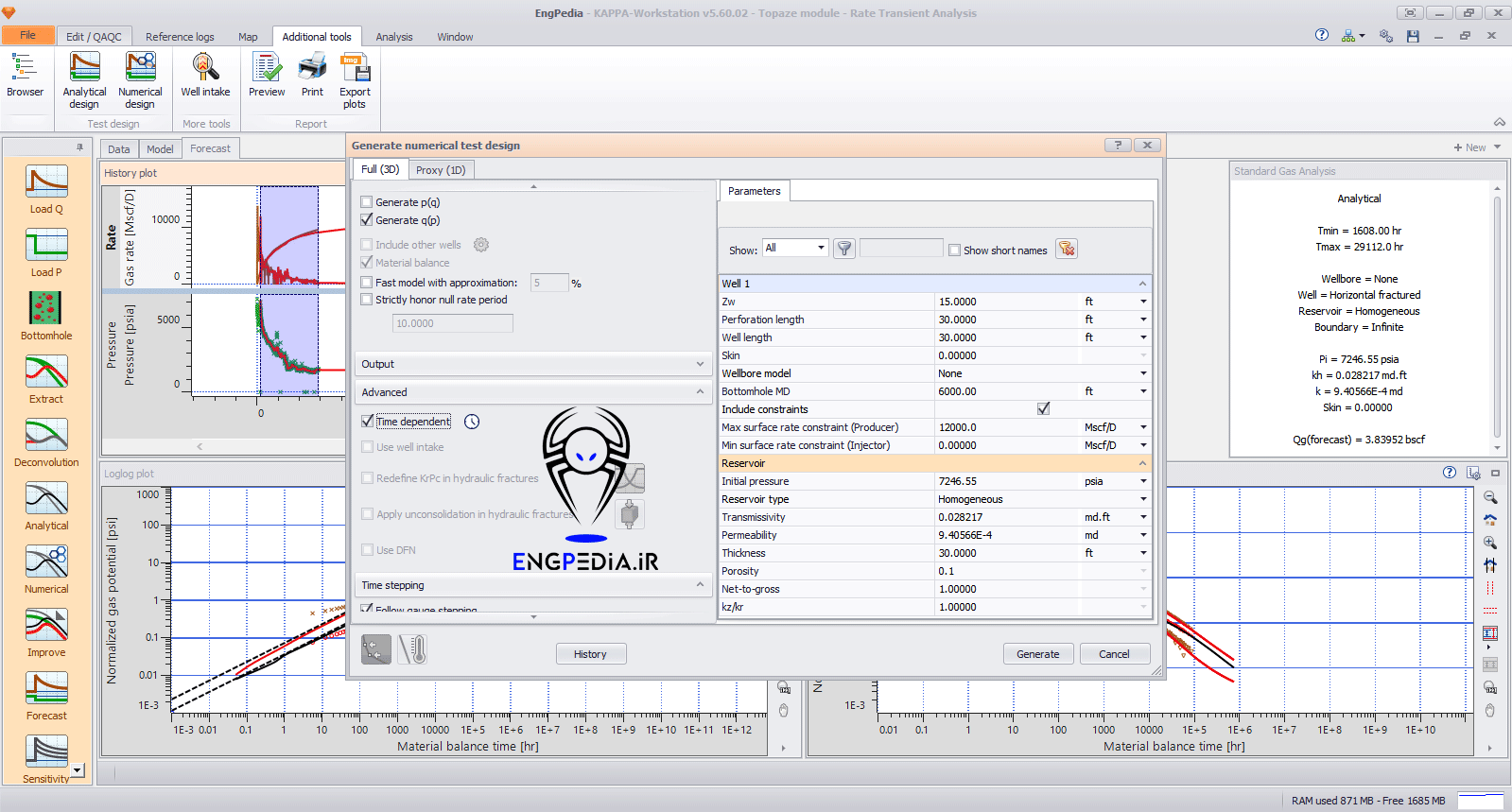Click the Load Q sidebar icon
The height and width of the screenshot is (812, 1512).
46,189
